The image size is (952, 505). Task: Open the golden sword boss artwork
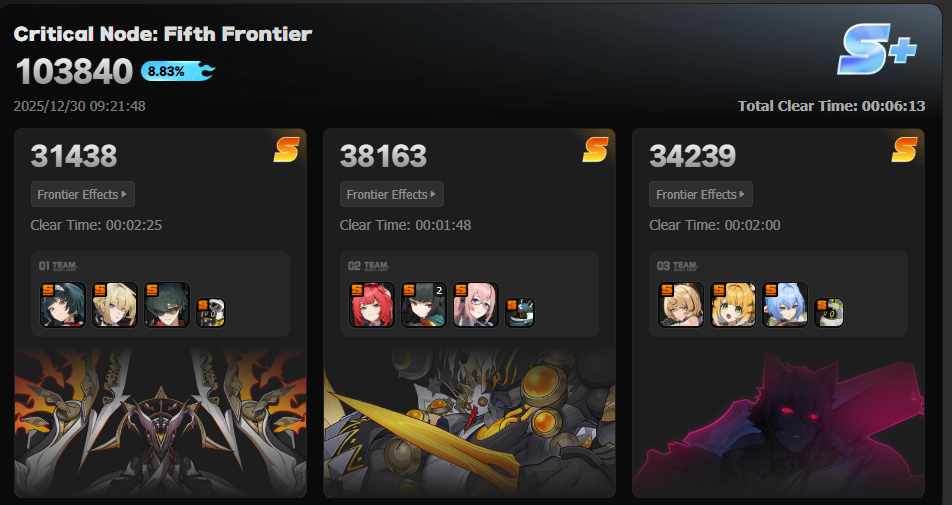coord(469,422)
